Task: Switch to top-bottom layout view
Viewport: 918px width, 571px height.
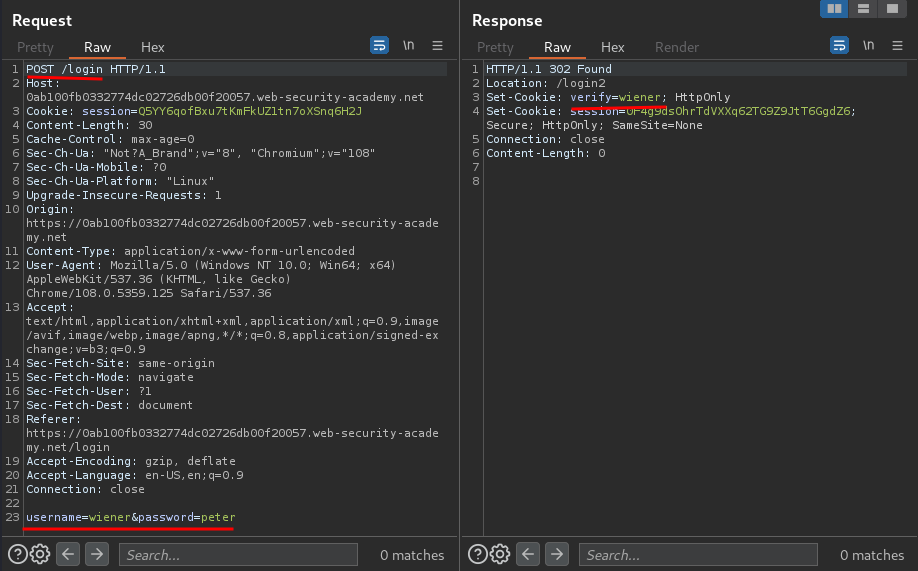Action: (863, 8)
